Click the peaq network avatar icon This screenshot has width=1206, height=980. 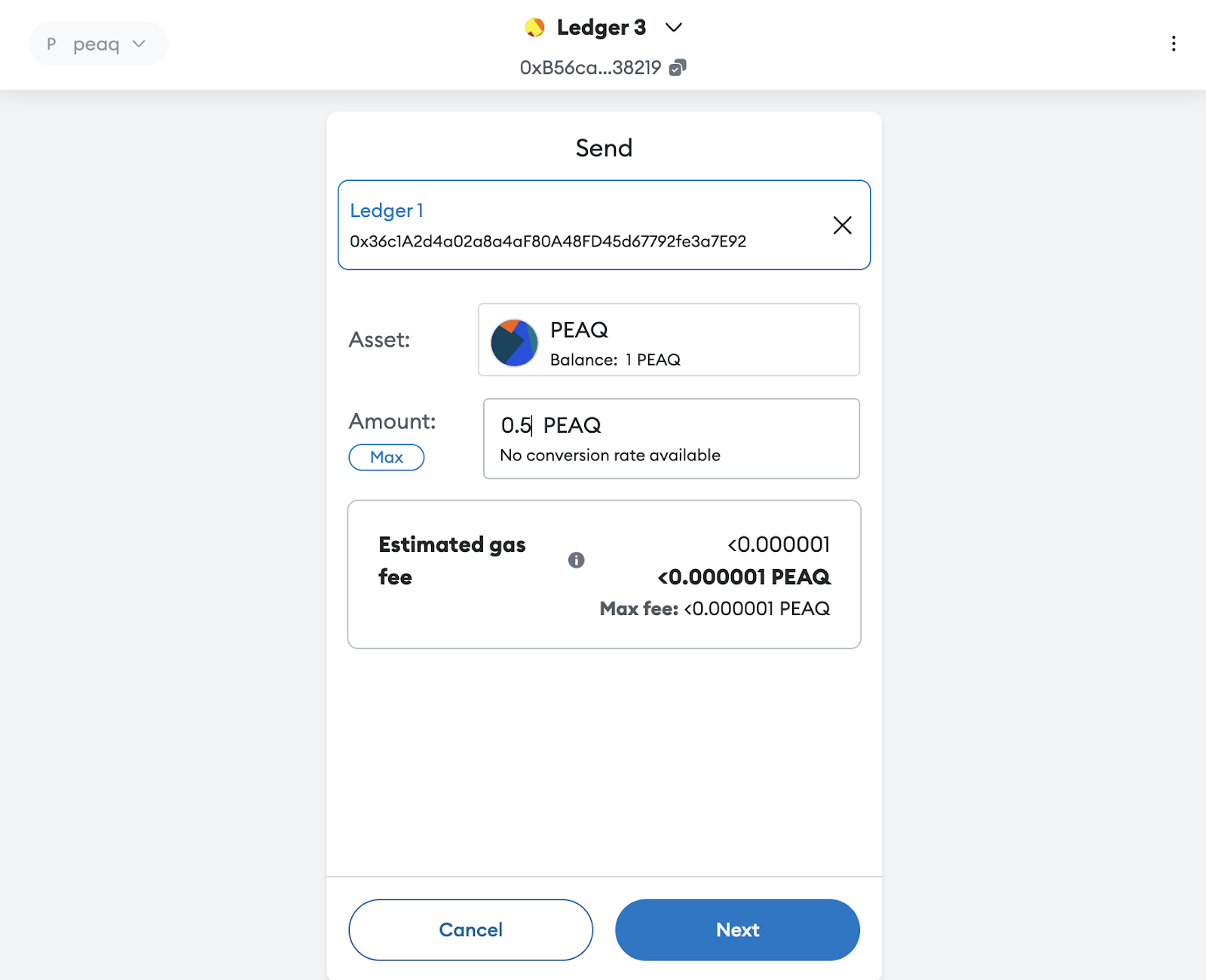[50, 44]
